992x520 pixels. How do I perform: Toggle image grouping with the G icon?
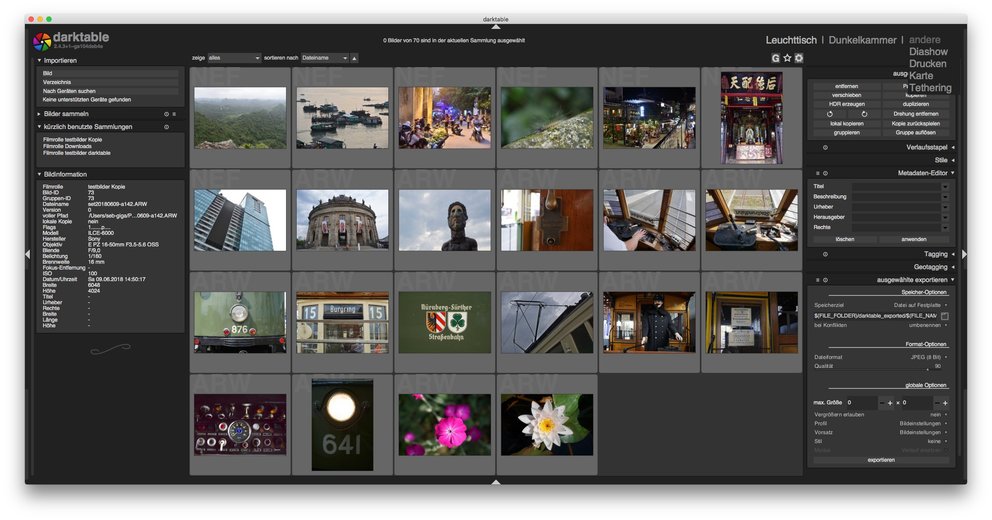pos(775,58)
